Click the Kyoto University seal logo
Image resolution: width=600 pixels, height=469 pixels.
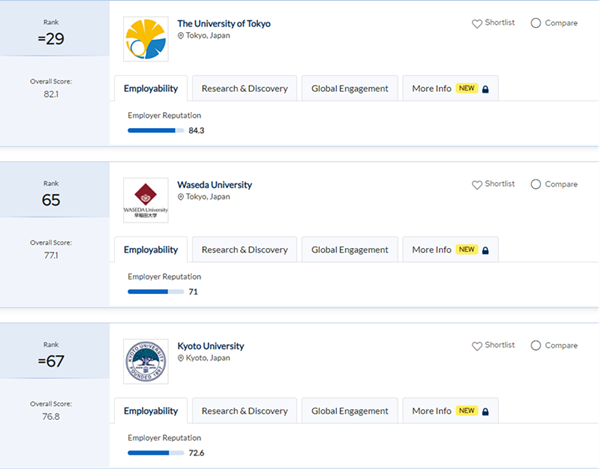pyautogui.click(x=146, y=362)
